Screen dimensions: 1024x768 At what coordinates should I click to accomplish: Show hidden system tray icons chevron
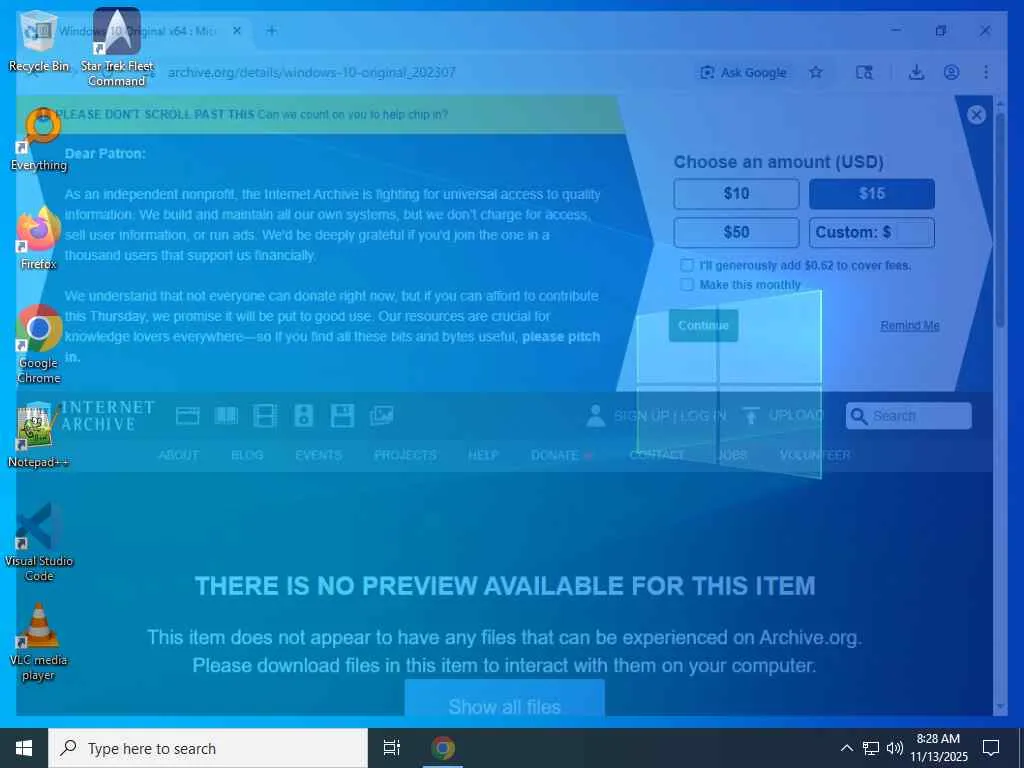pos(846,748)
